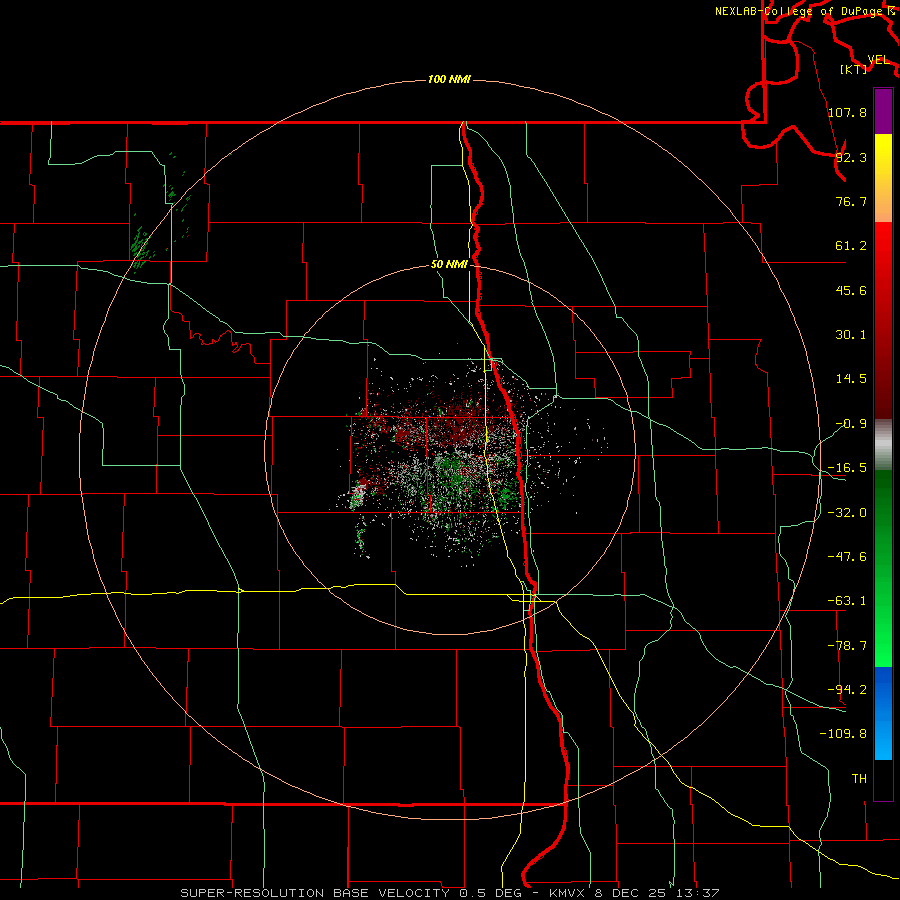This screenshot has width=900, height=900.
Task: Click the 45.6 velocity scale value
Action: pyautogui.click(x=851, y=290)
